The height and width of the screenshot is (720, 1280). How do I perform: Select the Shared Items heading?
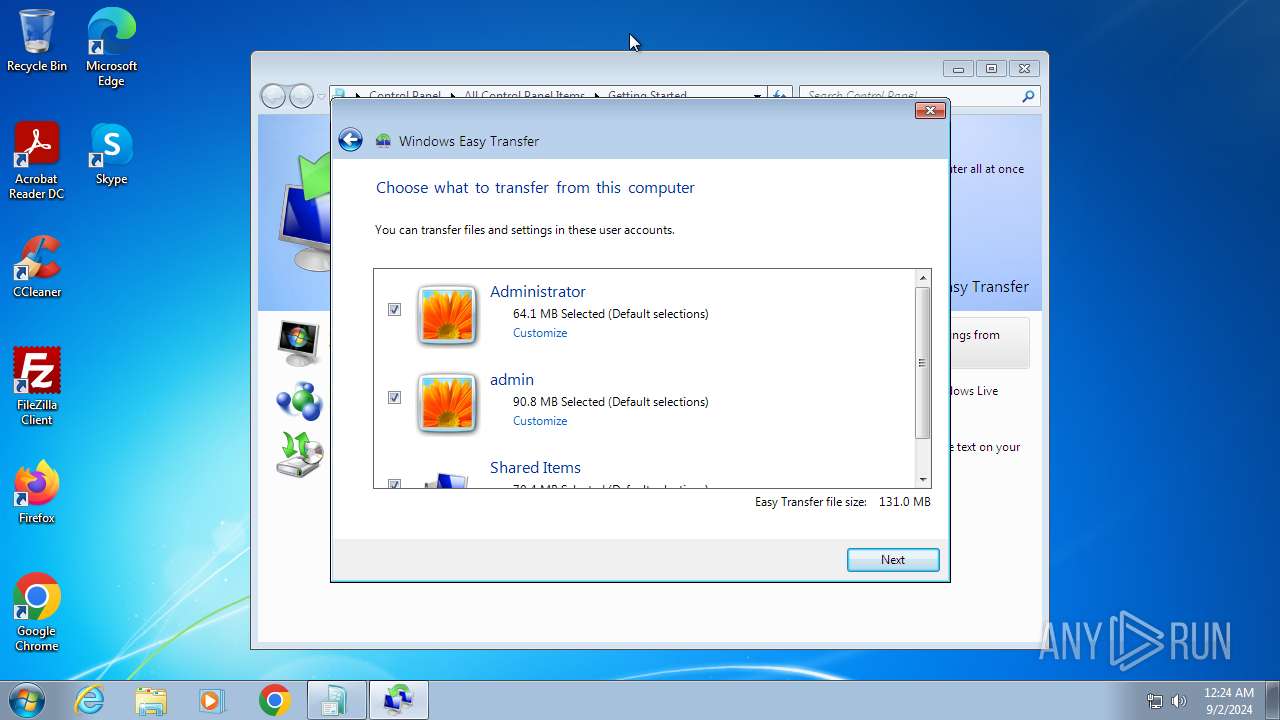[x=535, y=467]
